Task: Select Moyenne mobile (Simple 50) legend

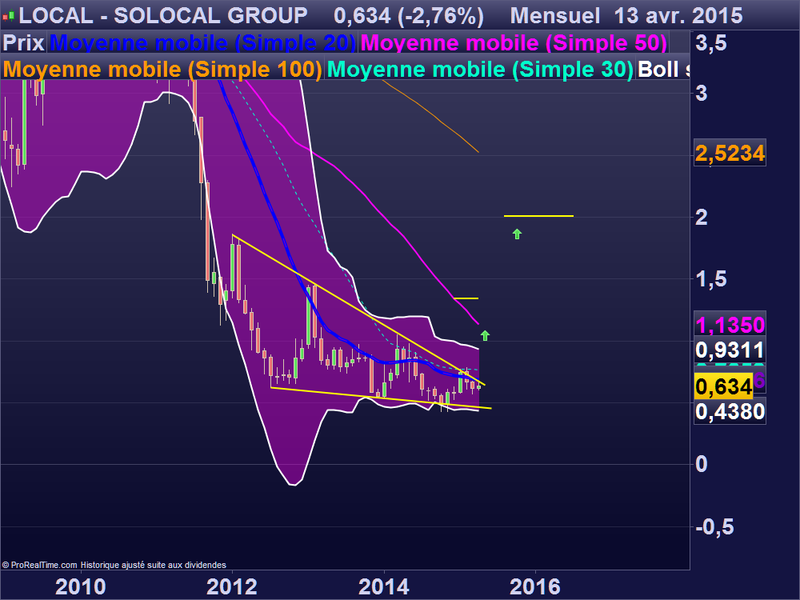Action: click(513, 43)
